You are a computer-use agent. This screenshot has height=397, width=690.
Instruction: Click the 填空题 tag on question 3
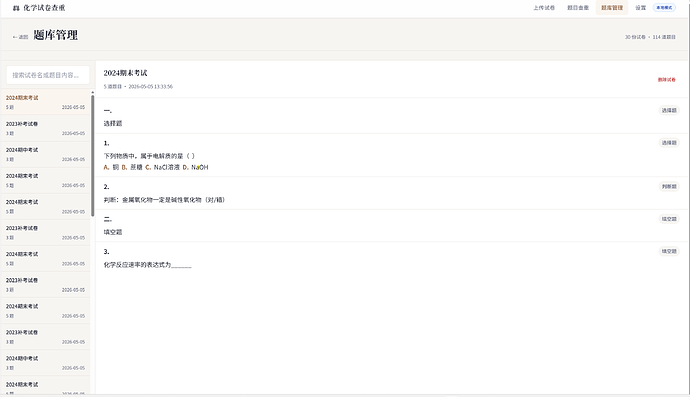(x=669, y=251)
